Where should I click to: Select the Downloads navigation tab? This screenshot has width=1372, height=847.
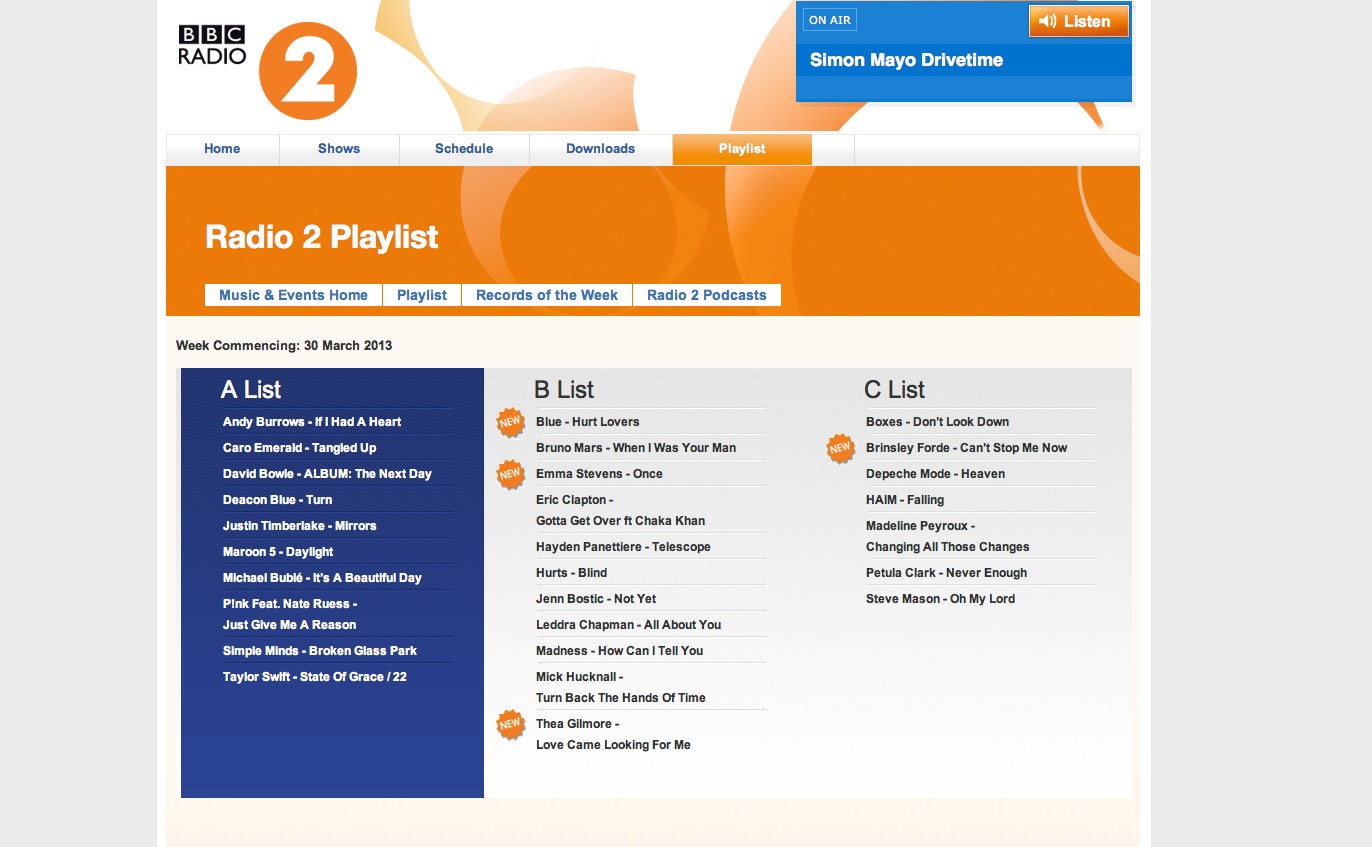point(600,149)
